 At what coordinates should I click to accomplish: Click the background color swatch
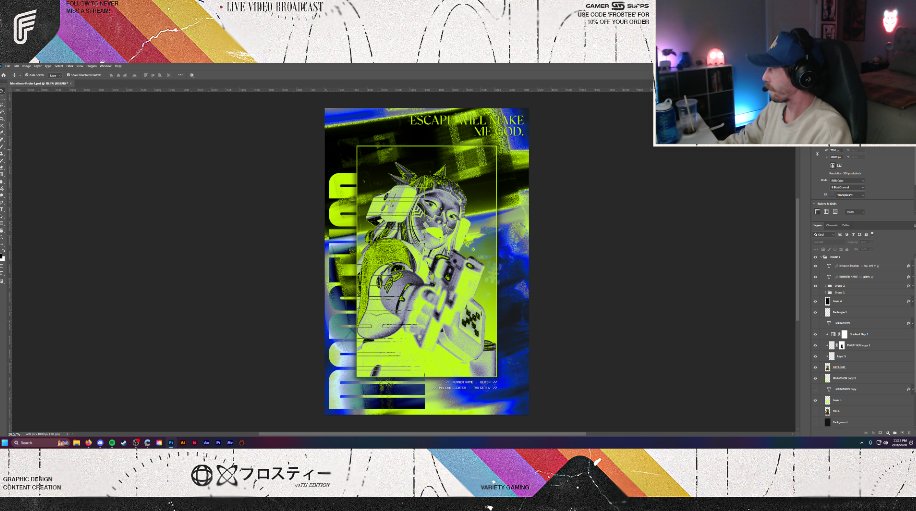coord(4,259)
